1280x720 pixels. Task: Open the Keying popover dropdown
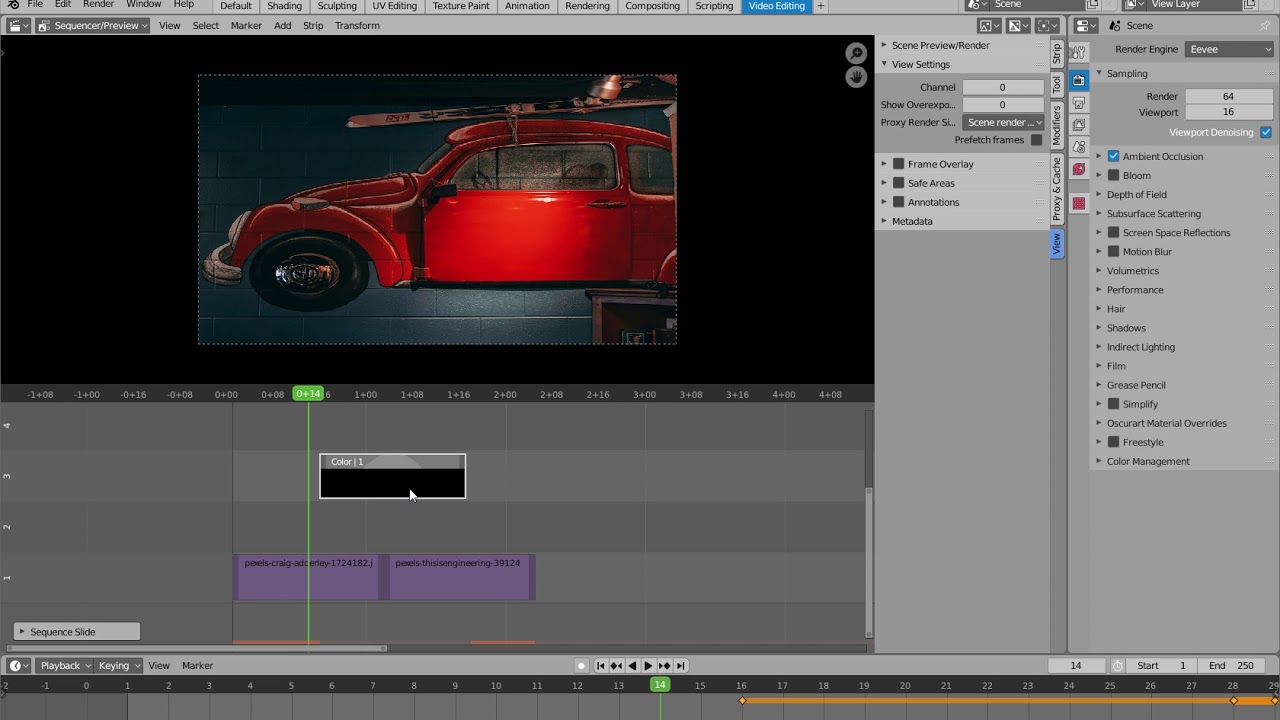point(118,666)
